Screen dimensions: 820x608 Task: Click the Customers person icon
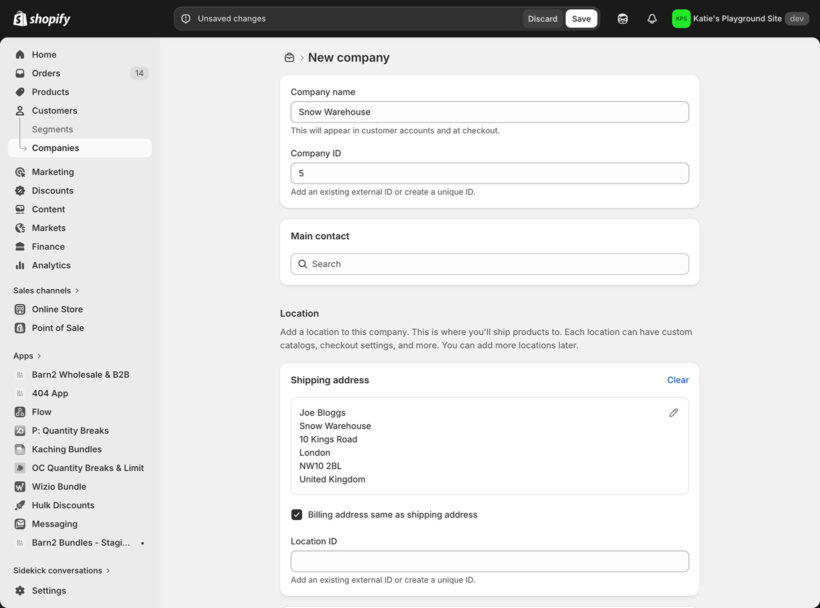(20, 111)
